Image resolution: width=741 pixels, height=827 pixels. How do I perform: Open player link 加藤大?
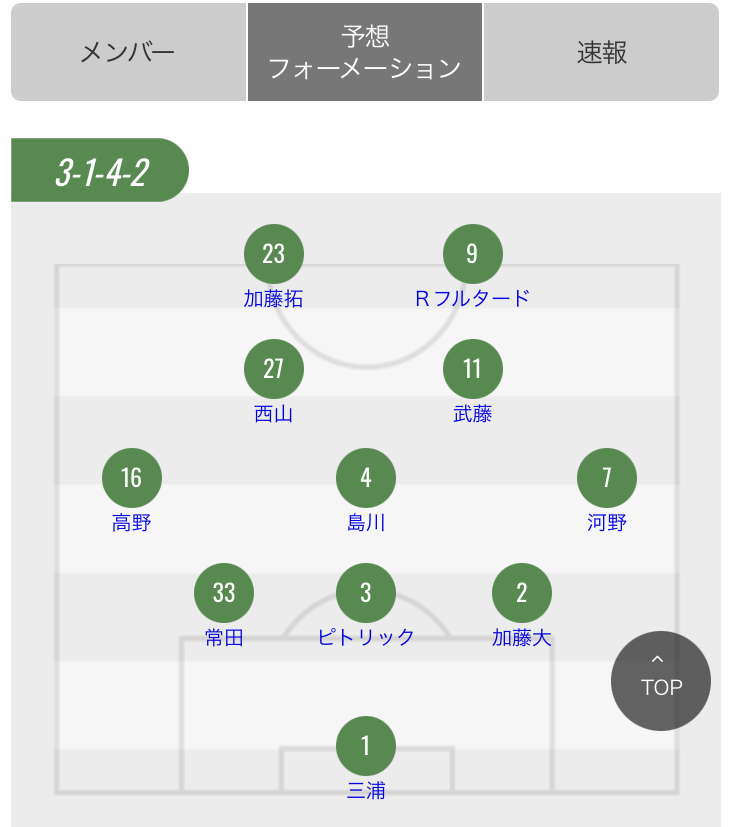[x=522, y=637]
